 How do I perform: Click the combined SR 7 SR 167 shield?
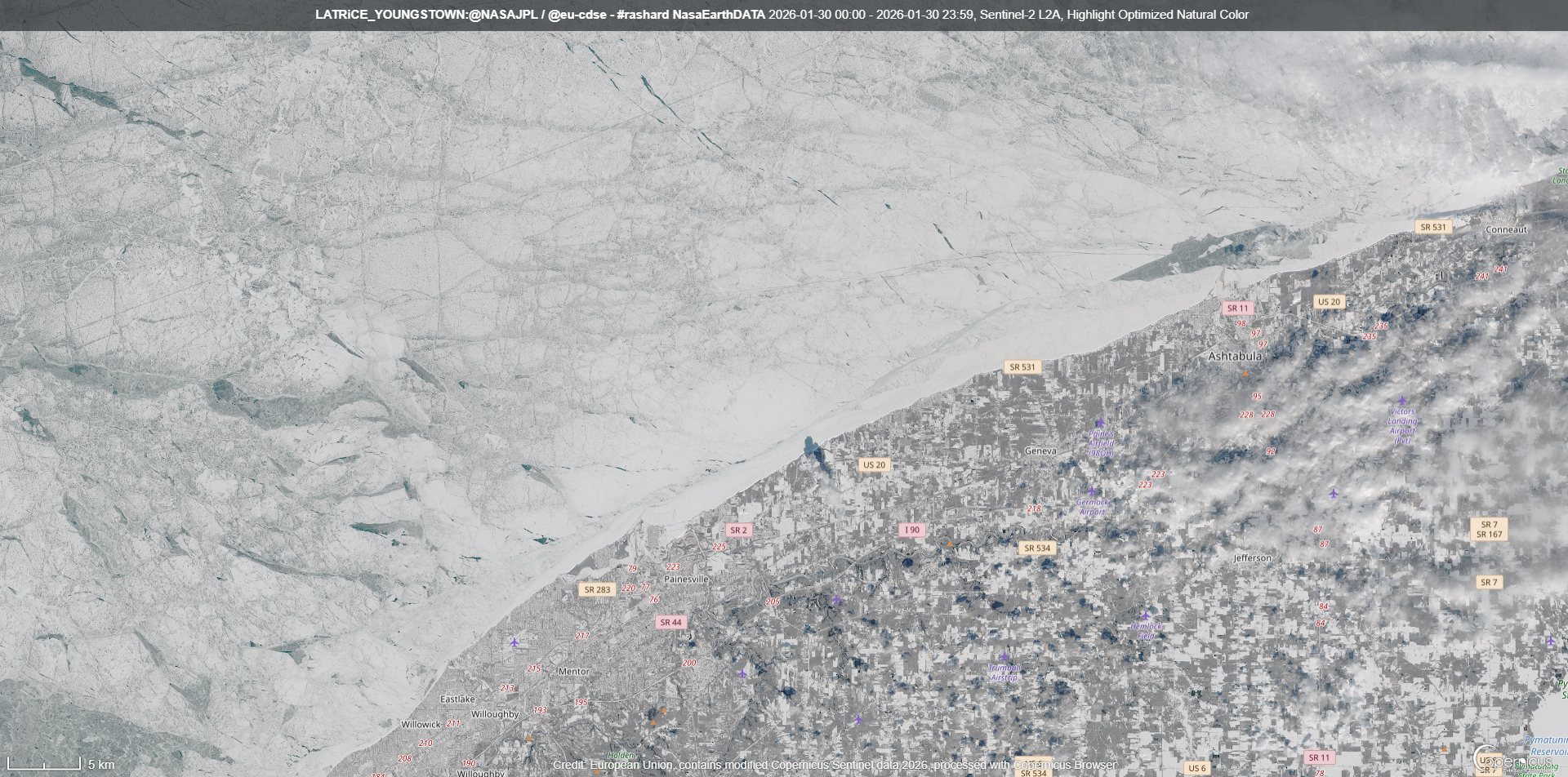(x=1489, y=530)
